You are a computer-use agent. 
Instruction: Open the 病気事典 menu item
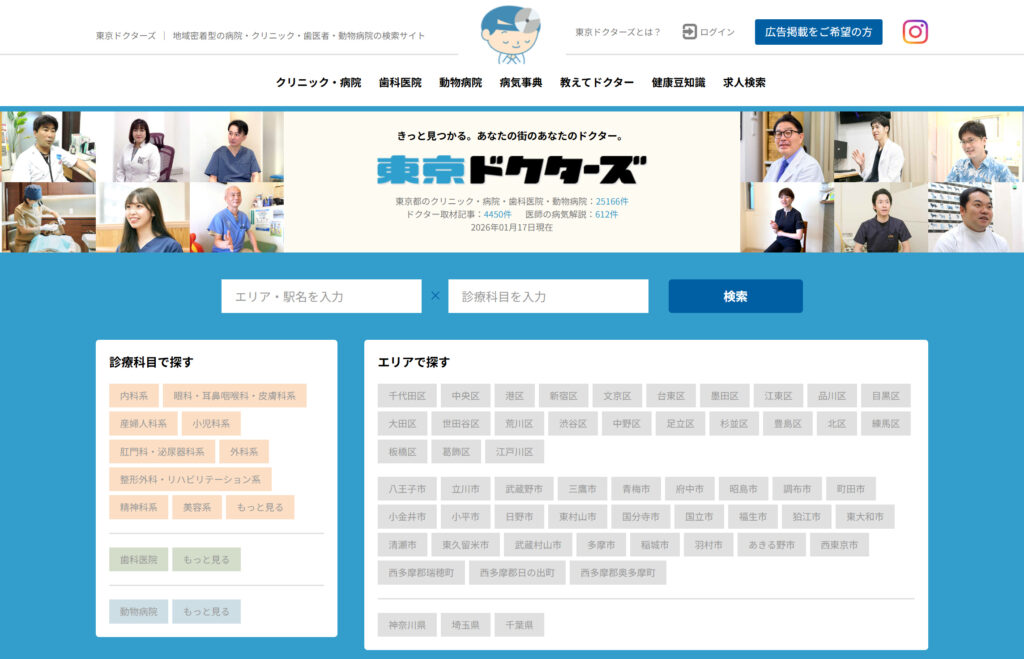pos(520,83)
